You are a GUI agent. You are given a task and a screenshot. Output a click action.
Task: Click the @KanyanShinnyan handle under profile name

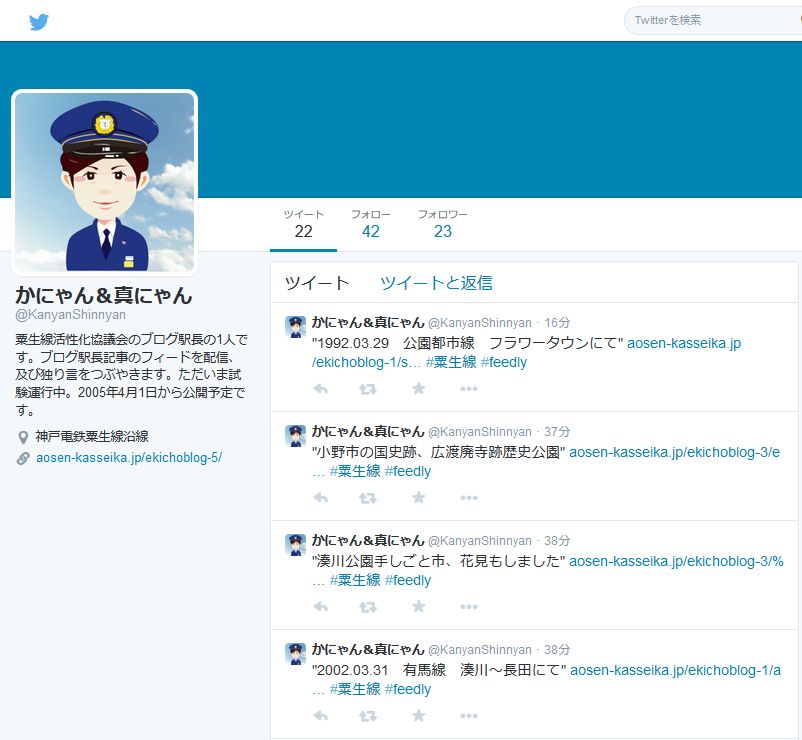point(71,315)
